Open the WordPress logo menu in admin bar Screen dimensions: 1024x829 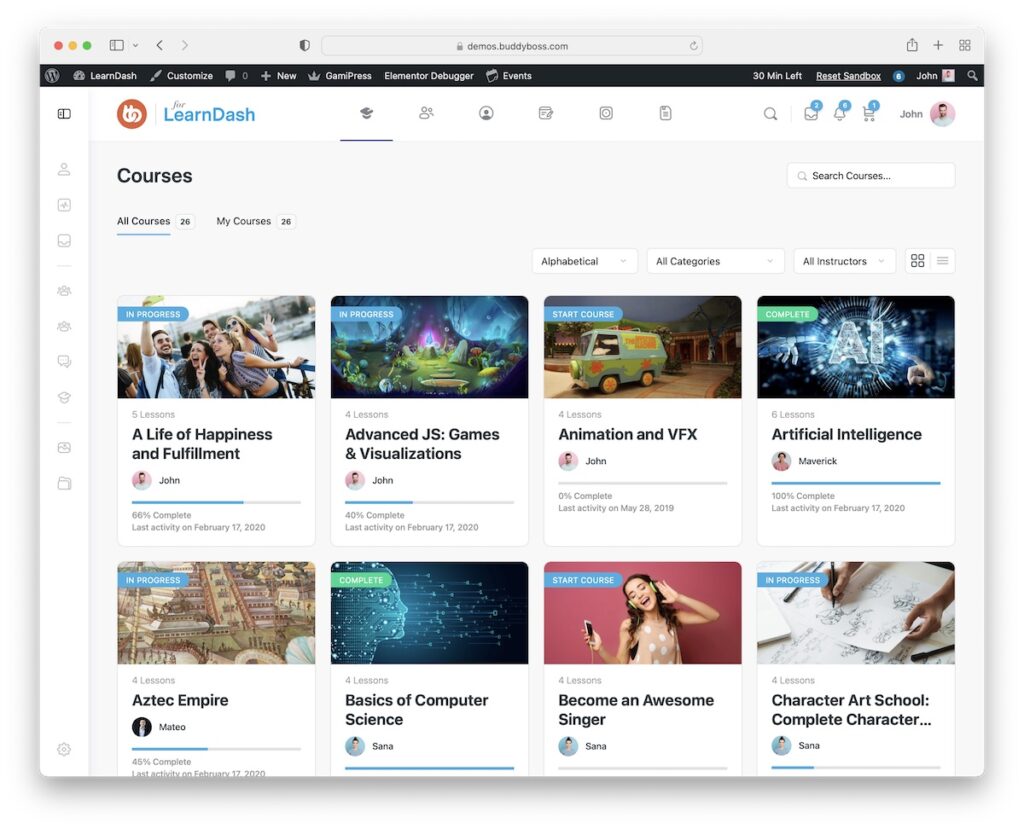[x=52, y=76]
